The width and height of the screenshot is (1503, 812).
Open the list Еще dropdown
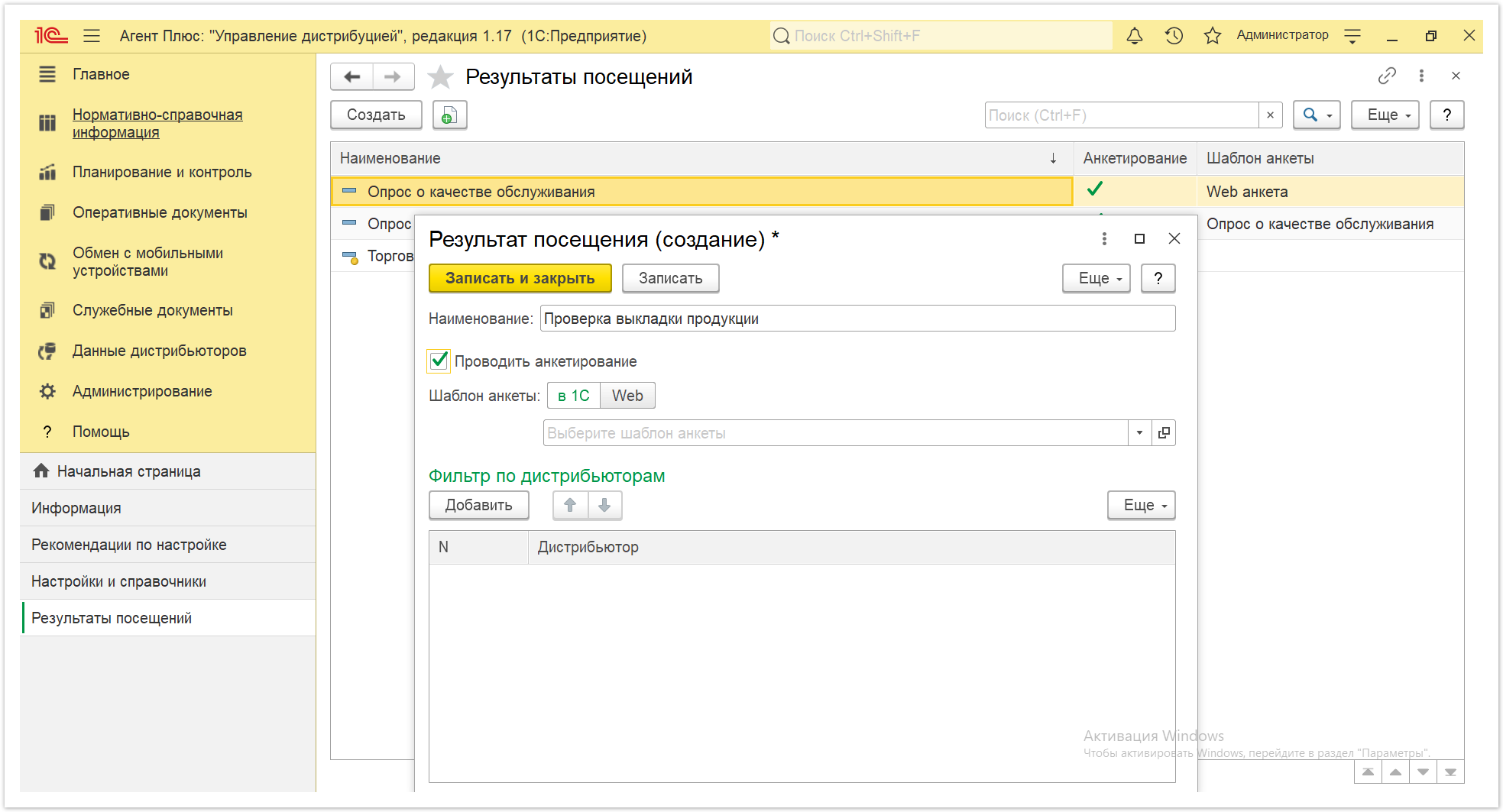tap(1385, 115)
